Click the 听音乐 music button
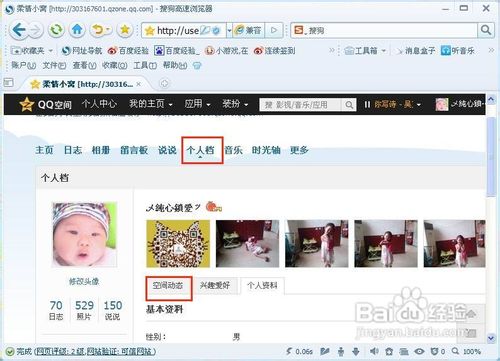 [458, 51]
